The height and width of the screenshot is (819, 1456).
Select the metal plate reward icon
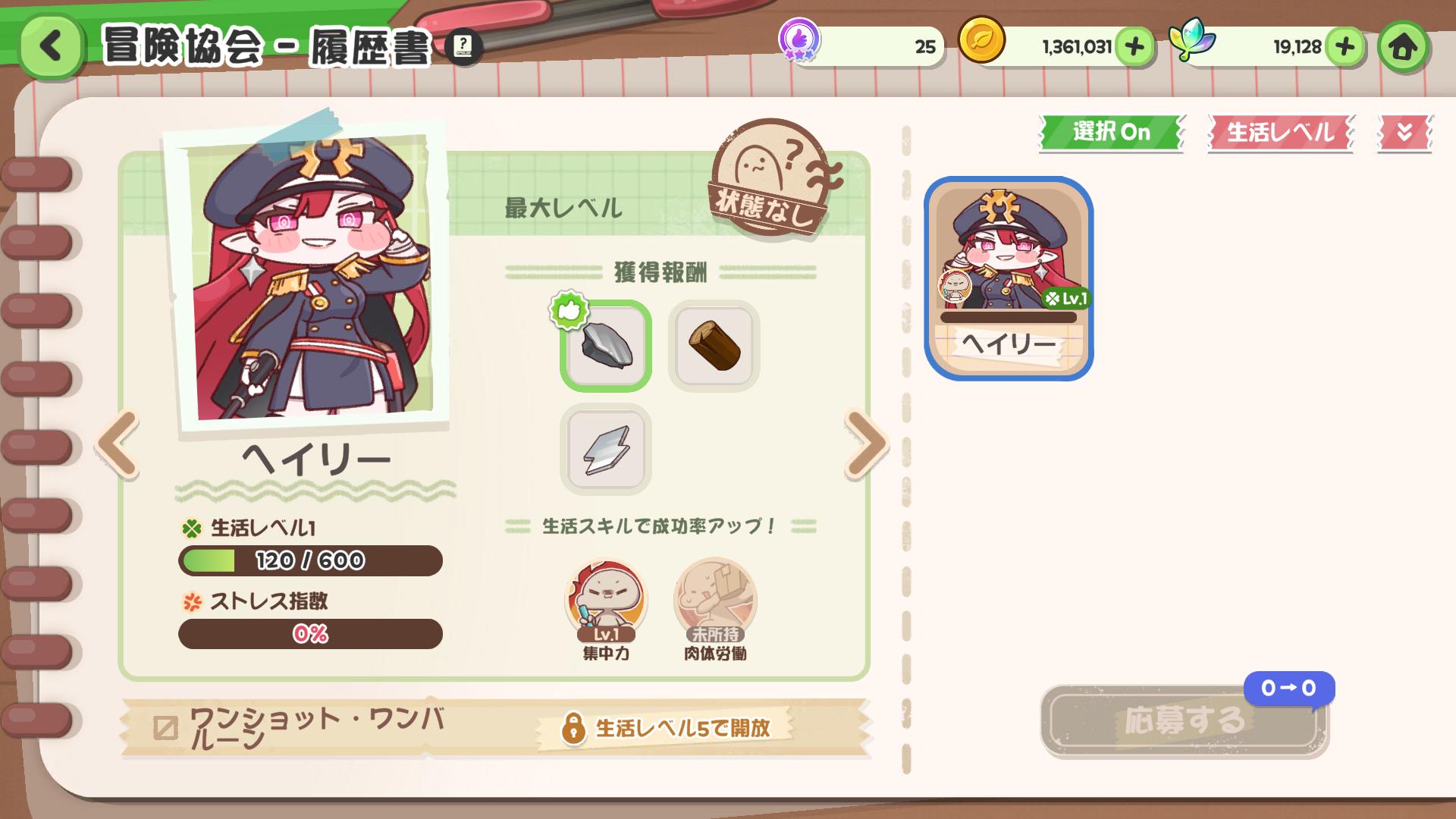pos(606,449)
